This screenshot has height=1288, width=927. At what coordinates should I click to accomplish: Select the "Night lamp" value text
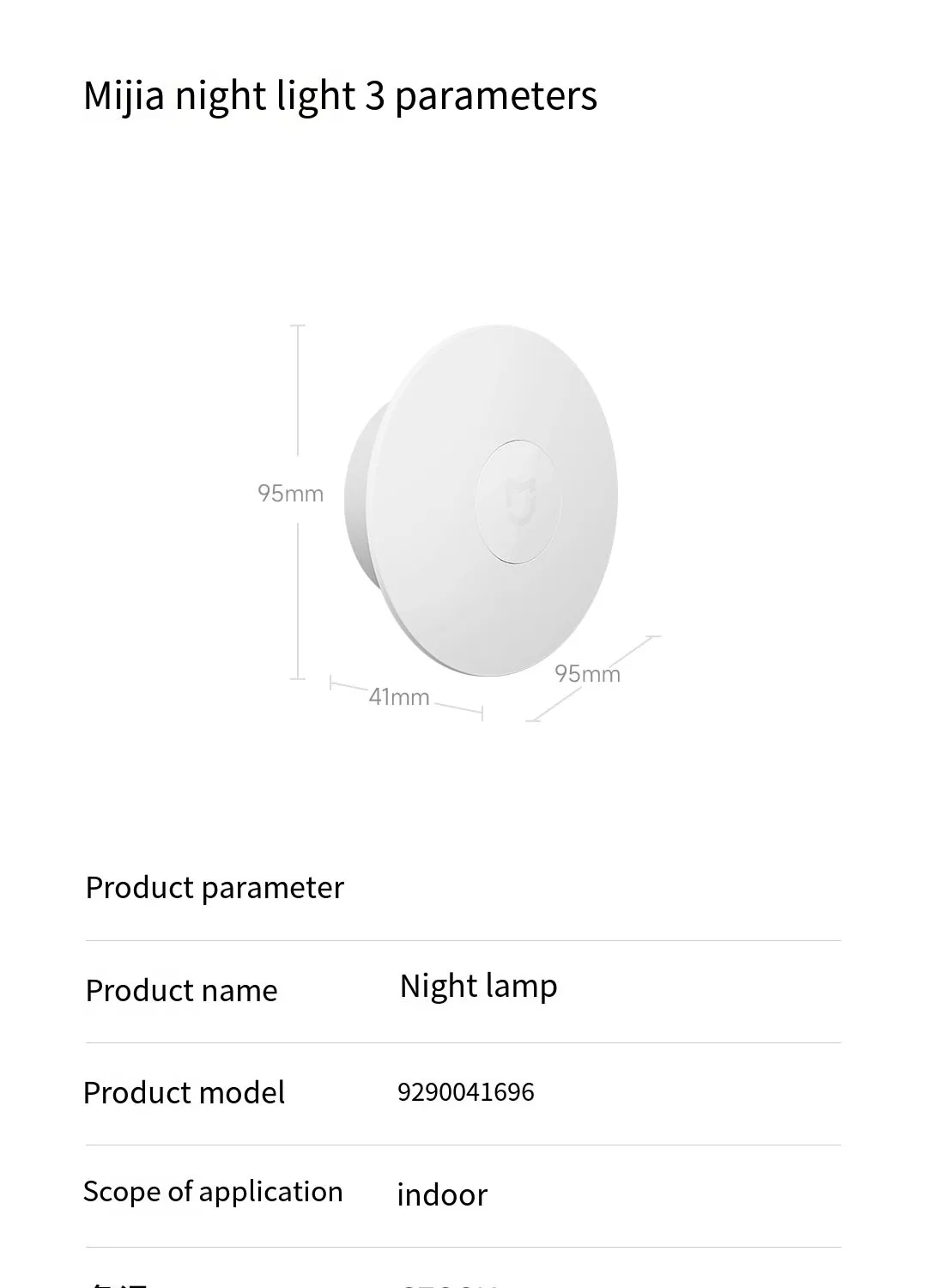click(x=478, y=987)
